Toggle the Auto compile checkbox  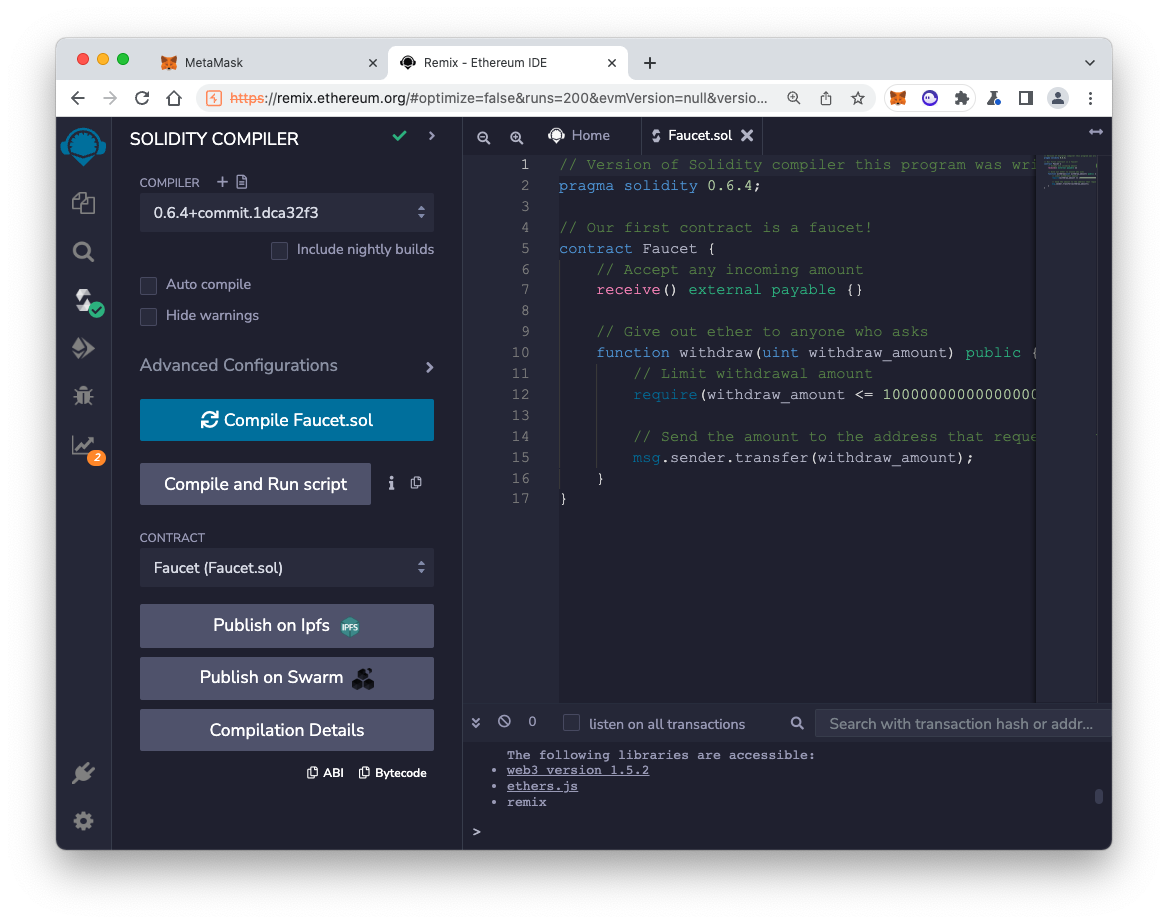coord(149,285)
